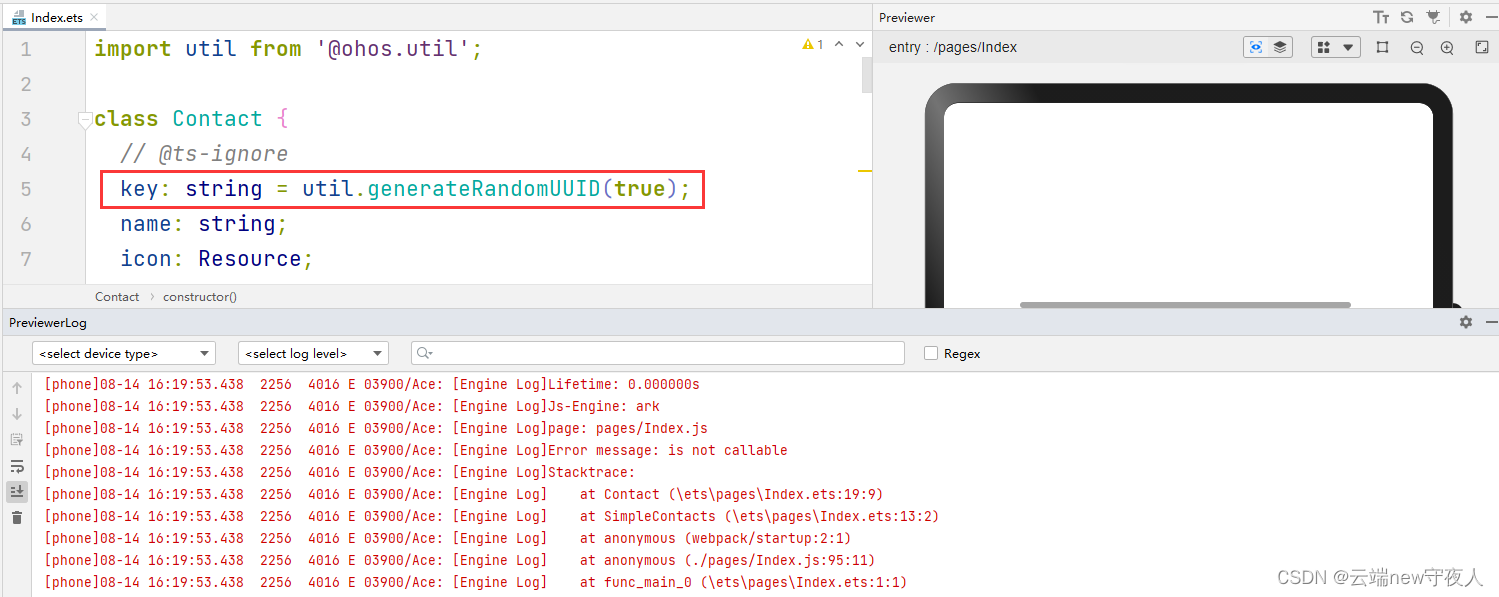
Task: Click the rotate frame icon in Previewer
Action: click(x=1382, y=47)
